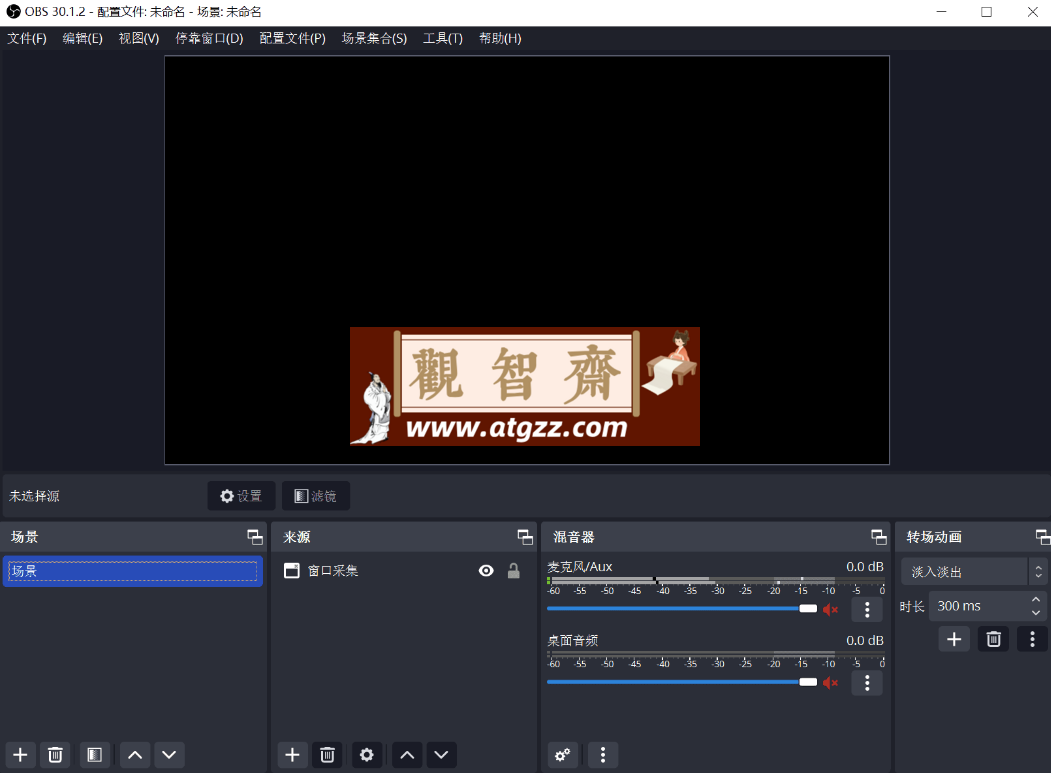The height and width of the screenshot is (773, 1051).
Task: Move scene up arrow
Action: point(135,755)
